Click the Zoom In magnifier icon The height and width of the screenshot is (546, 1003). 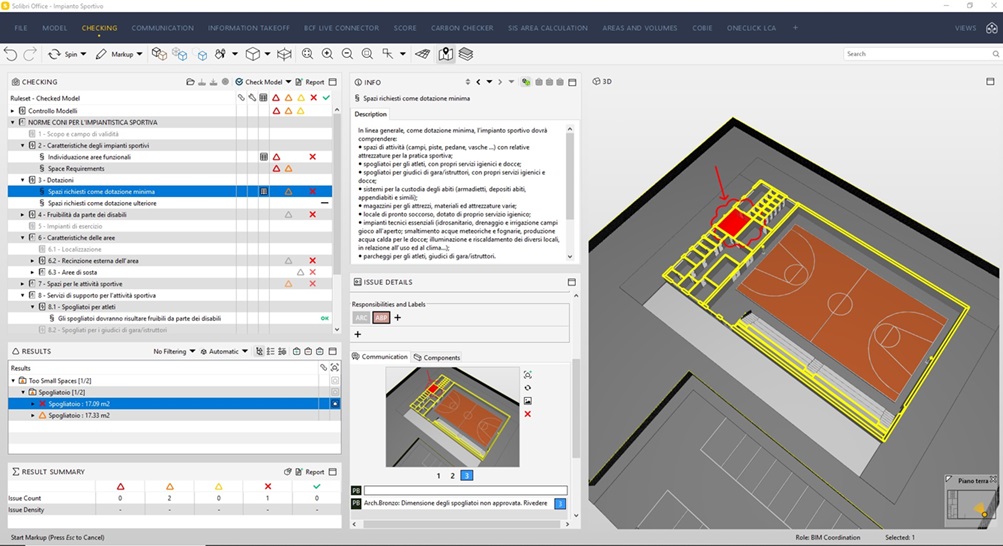[328, 54]
